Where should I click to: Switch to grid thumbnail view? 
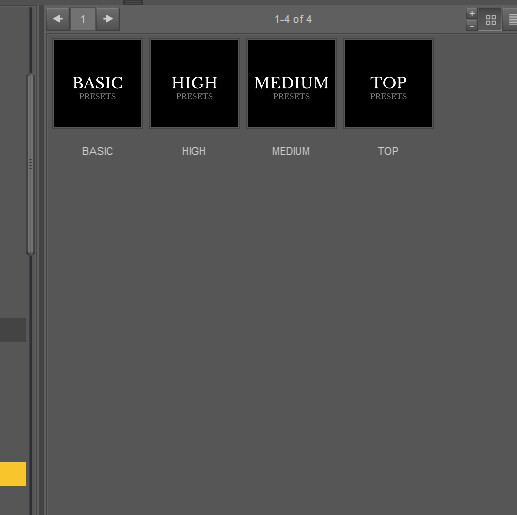pos(490,20)
